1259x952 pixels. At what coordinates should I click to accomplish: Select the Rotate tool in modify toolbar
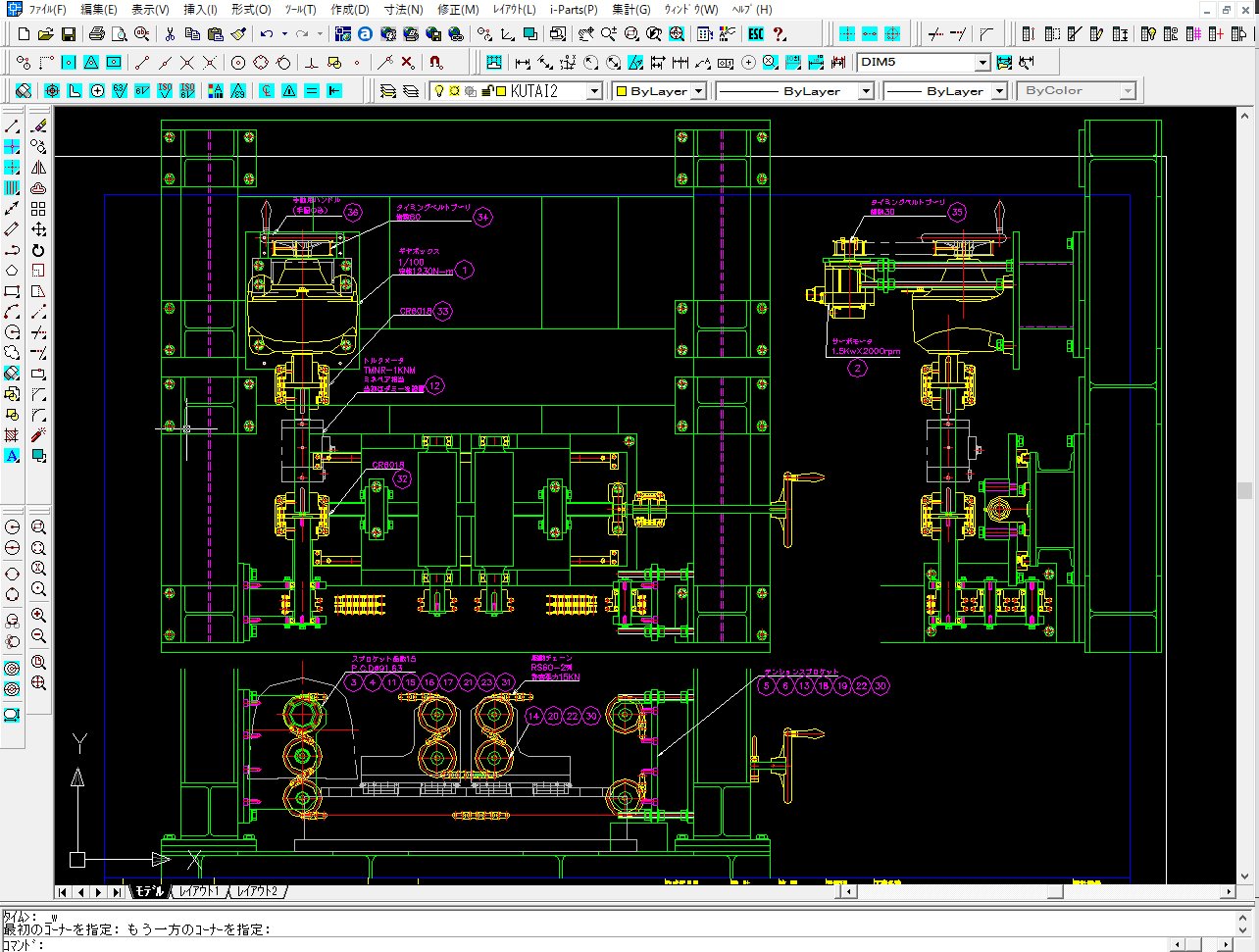[38, 250]
